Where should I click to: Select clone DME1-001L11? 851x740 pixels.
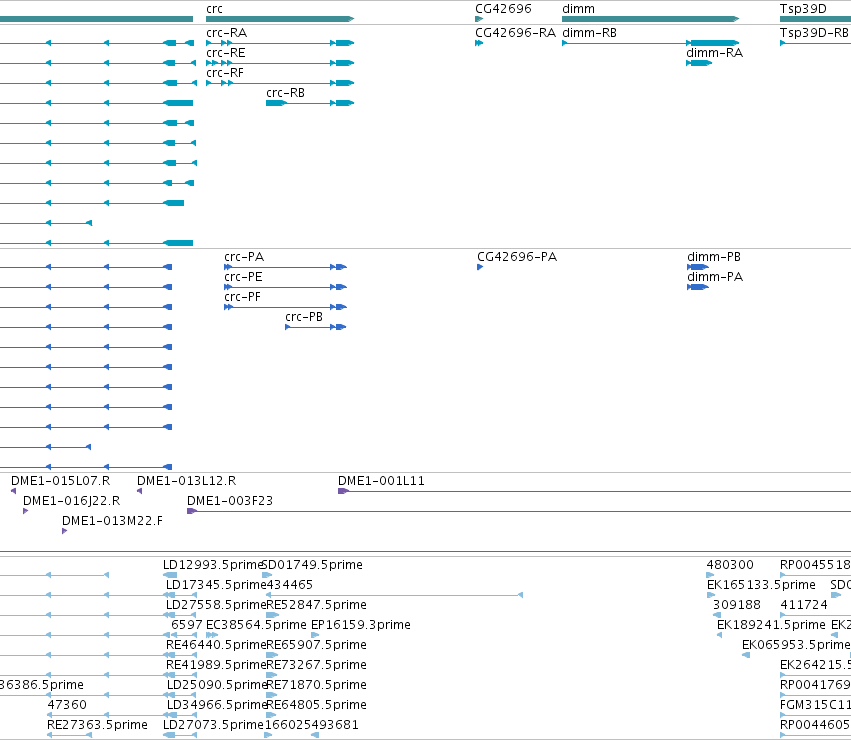click(381, 481)
